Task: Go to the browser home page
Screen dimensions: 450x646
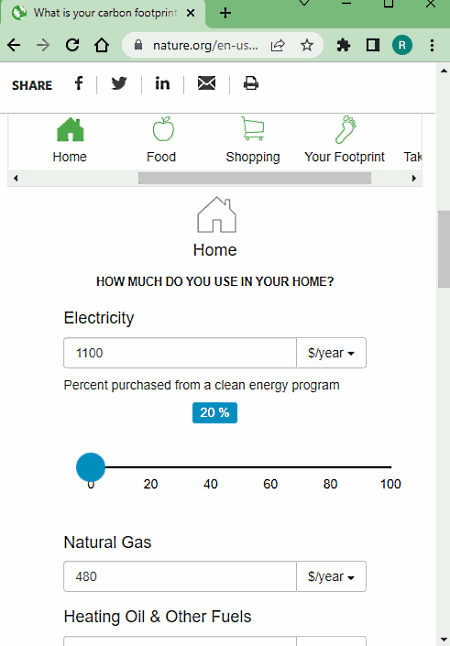Action: pyautogui.click(x=101, y=45)
